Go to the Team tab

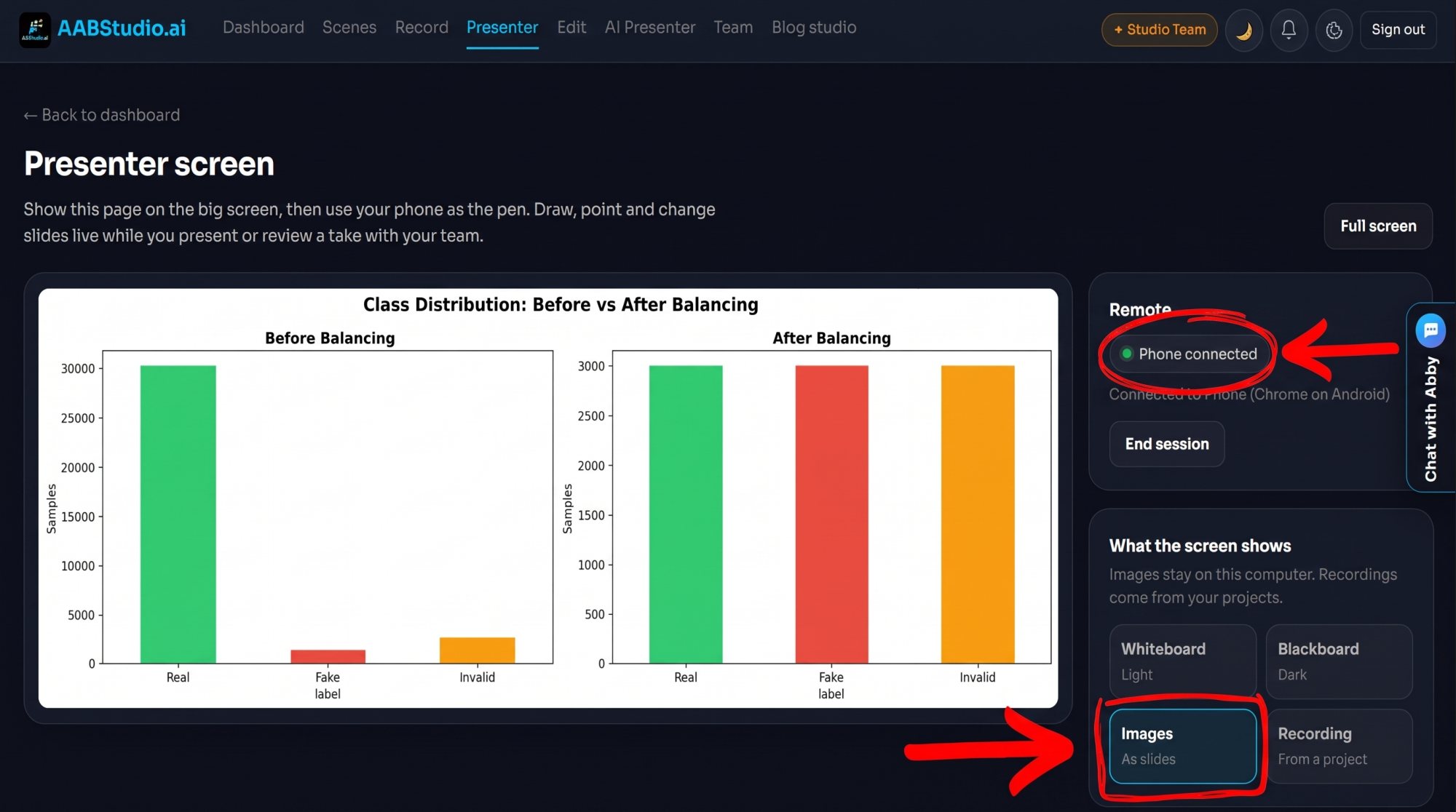[x=733, y=28]
